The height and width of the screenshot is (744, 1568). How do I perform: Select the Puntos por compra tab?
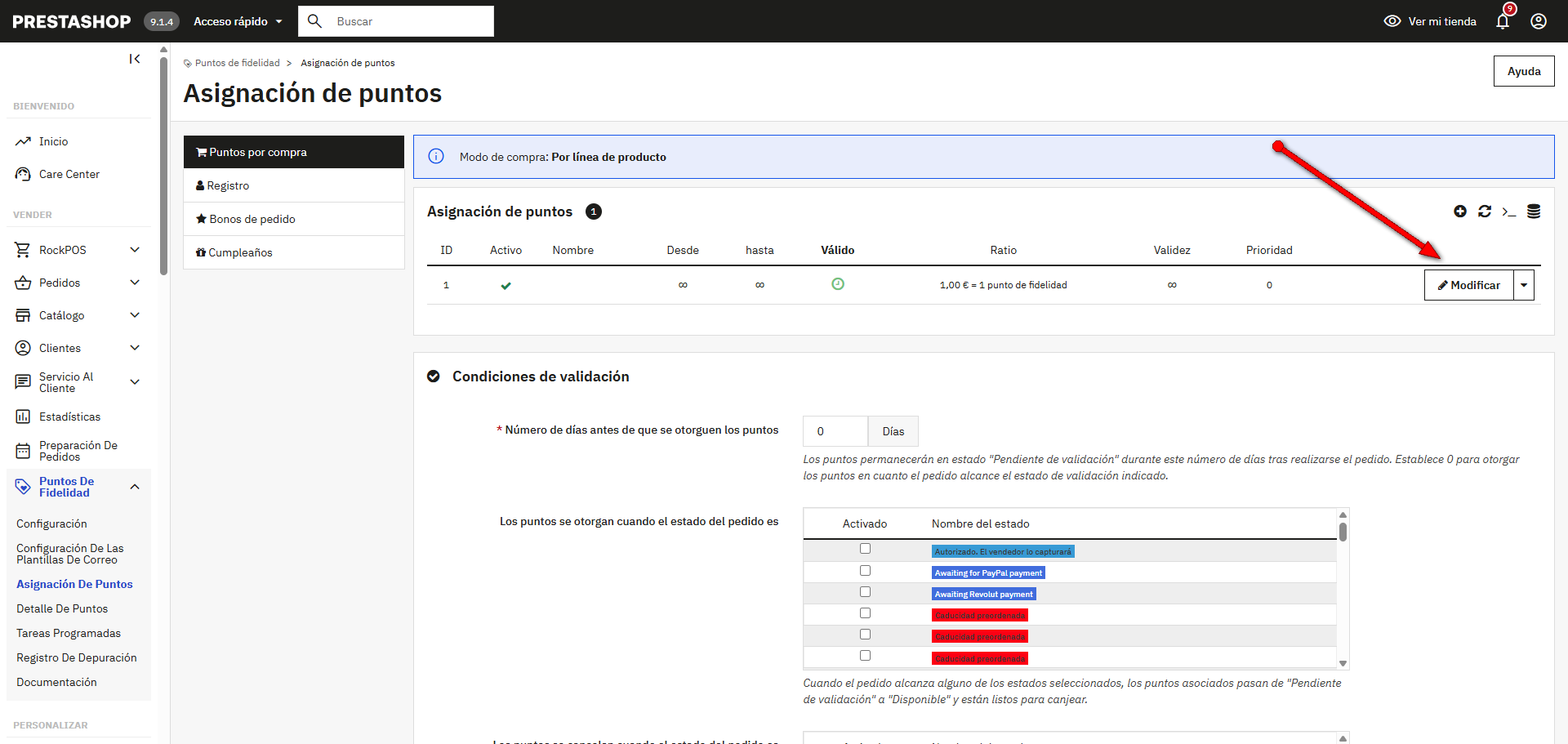pyautogui.click(x=294, y=152)
